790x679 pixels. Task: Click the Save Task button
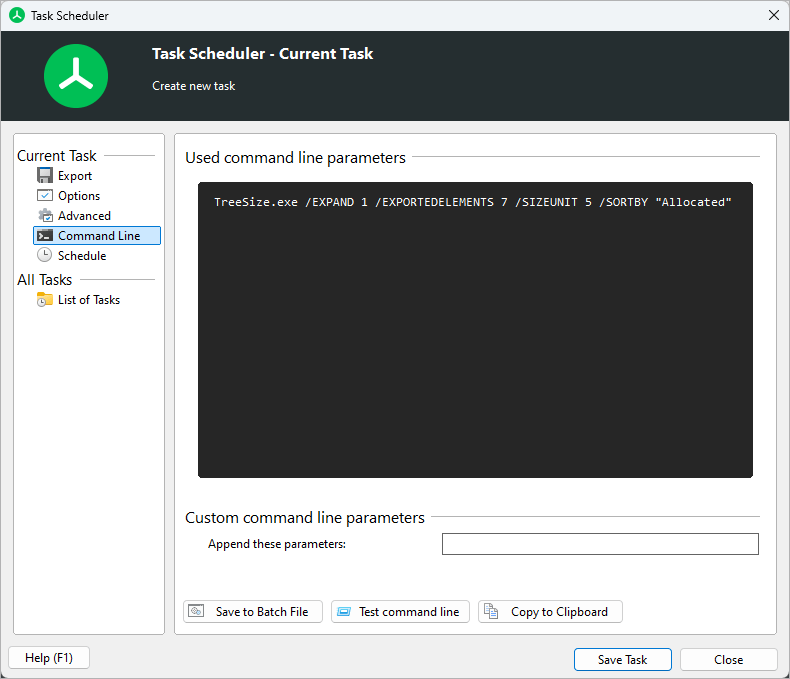pos(622,659)
